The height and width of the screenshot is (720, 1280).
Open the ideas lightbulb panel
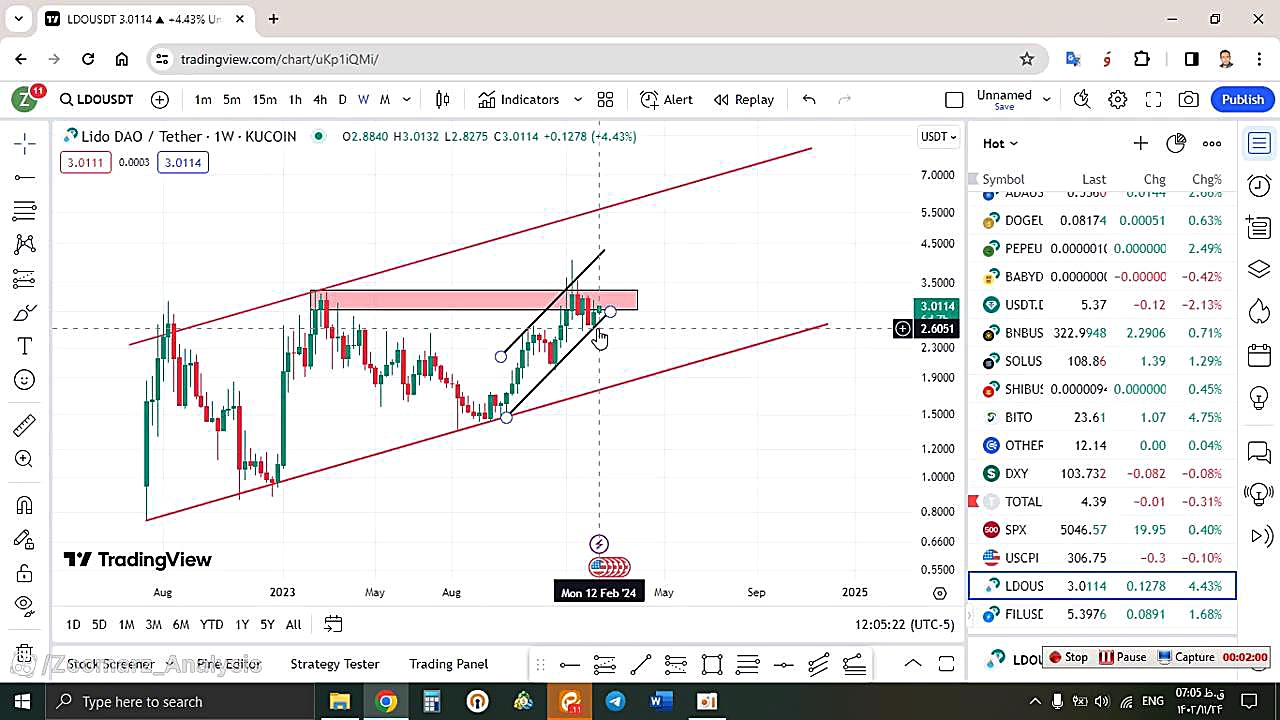[x=1259, y=397]
